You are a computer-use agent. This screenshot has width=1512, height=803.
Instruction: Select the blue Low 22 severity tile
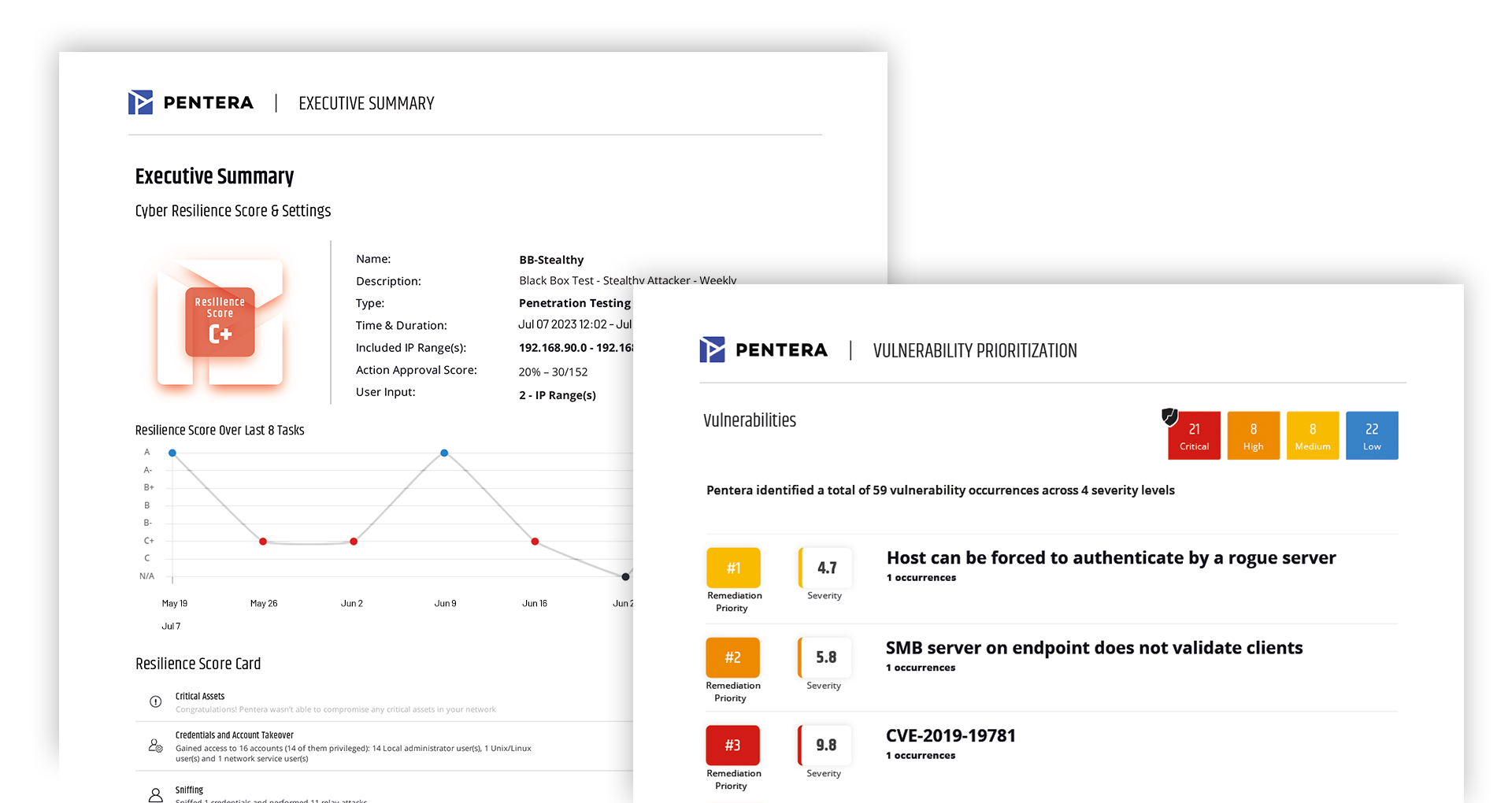pyautogui.click(x=1372, y=435)
